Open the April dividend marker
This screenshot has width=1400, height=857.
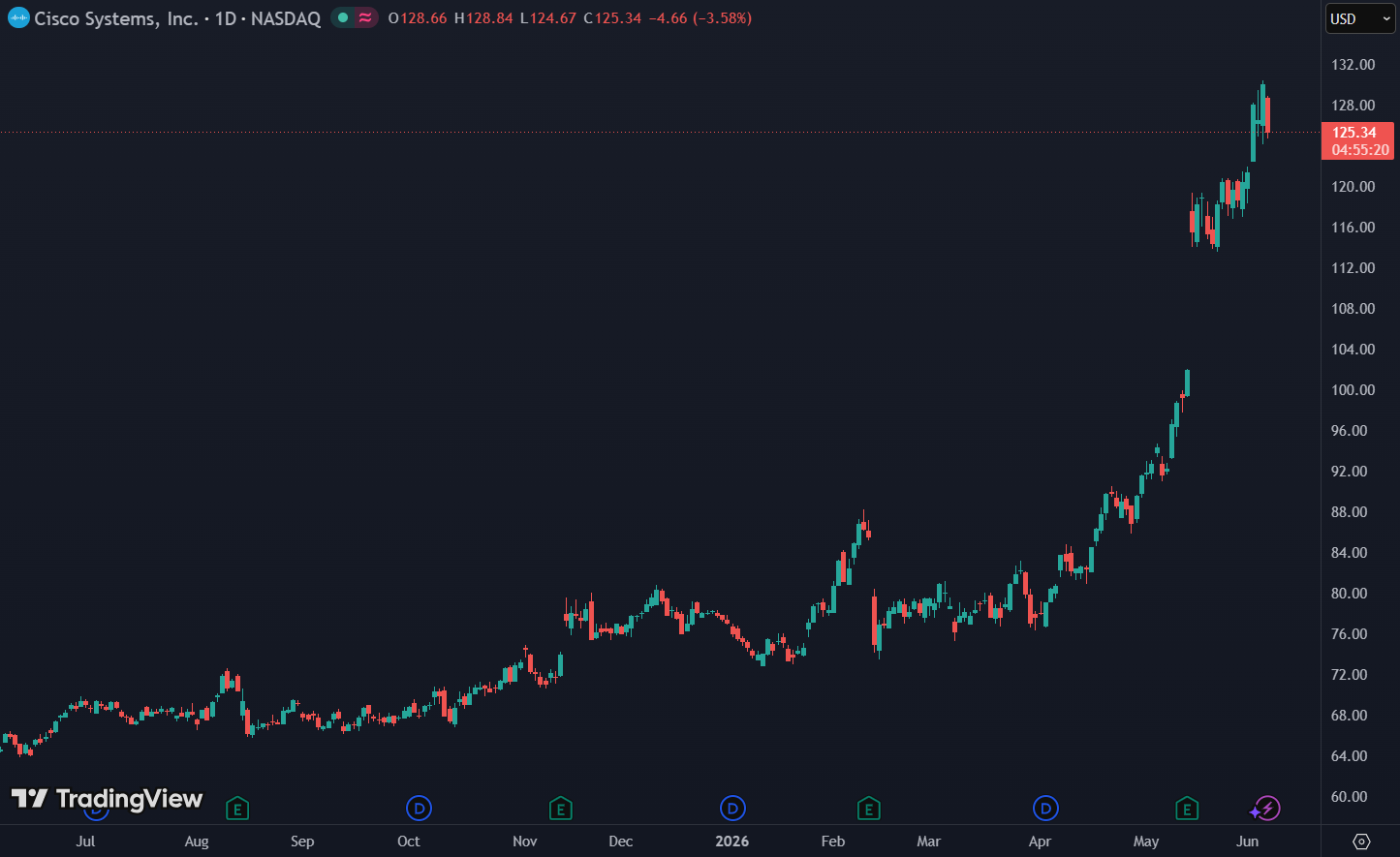[x=1045, y=808]
